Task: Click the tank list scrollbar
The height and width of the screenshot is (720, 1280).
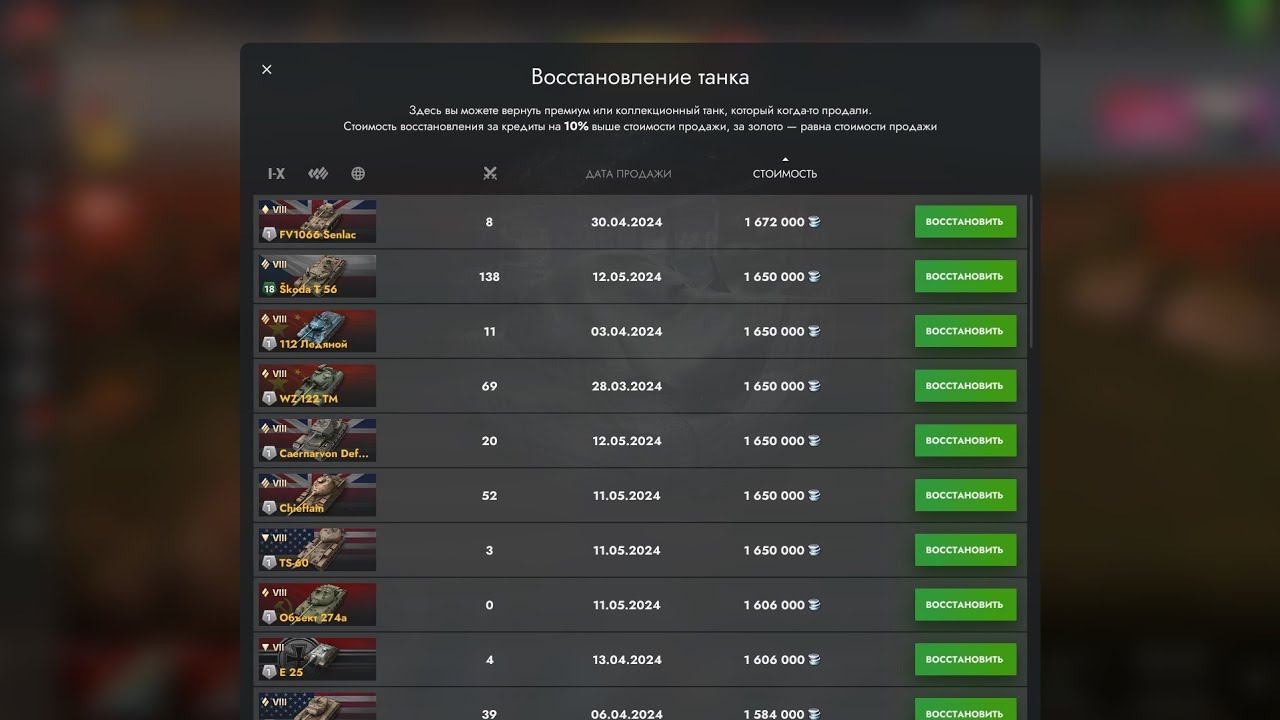Action: pyautogui.click(x=1031, y=272)
